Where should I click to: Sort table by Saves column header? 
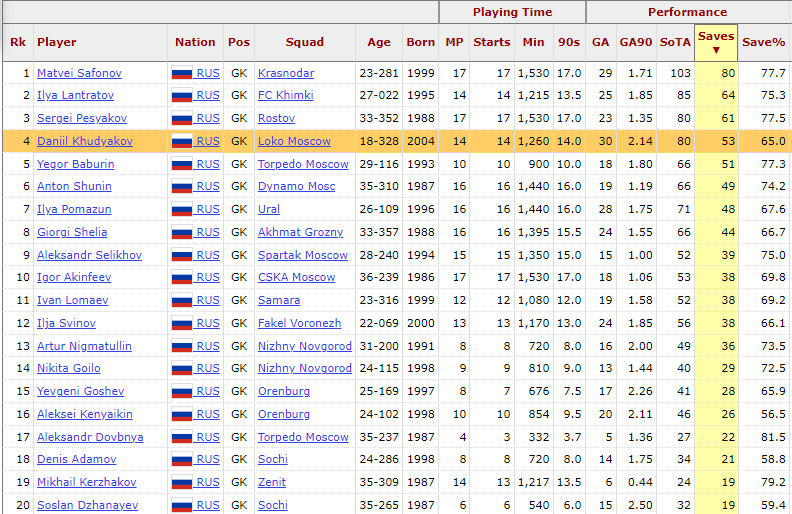click(x=716, y=42)
